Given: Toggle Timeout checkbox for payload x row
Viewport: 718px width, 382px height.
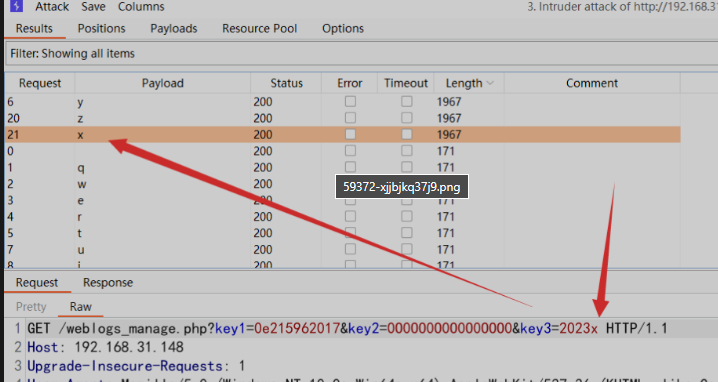Looking at the screenshot, I should (x=407, y=134).
